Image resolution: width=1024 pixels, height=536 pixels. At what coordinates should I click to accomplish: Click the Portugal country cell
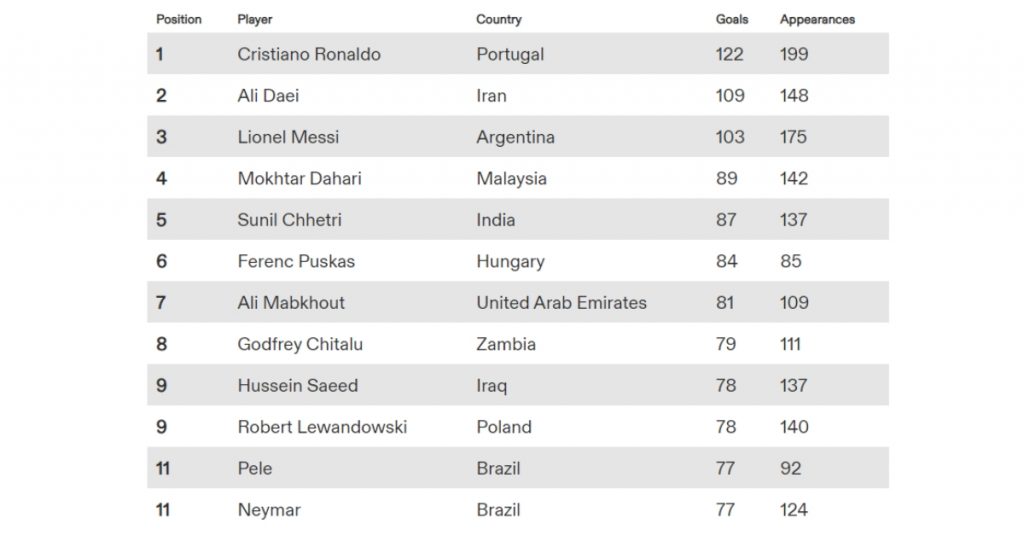(x=510, y=54)
